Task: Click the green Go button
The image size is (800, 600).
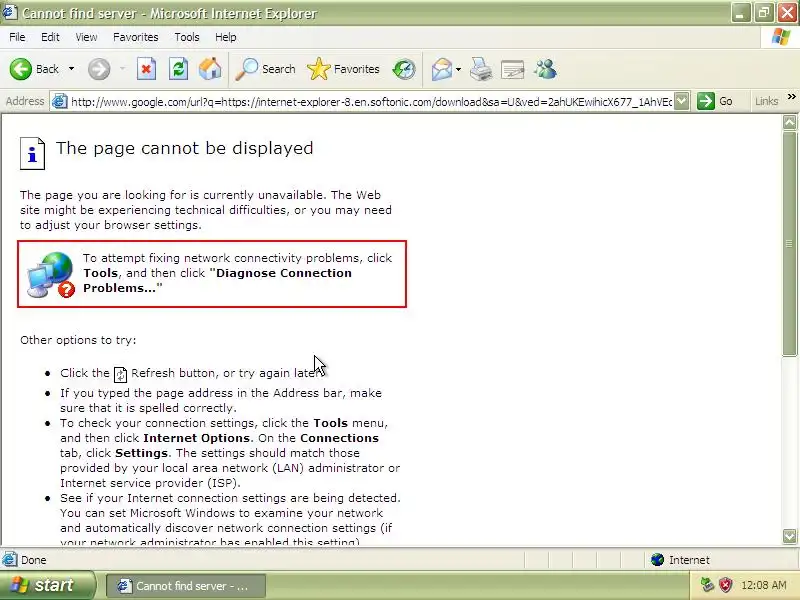Action: (716, 101)
